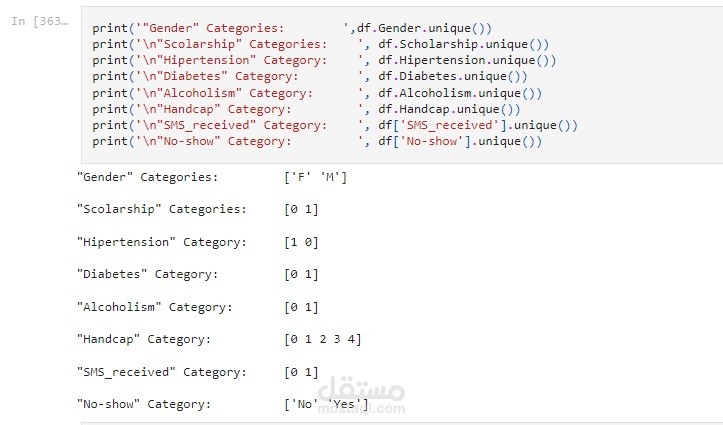Click the "Gender" Categories output label
This screenshot has width=723, height=425.
[x=147, y=177]
